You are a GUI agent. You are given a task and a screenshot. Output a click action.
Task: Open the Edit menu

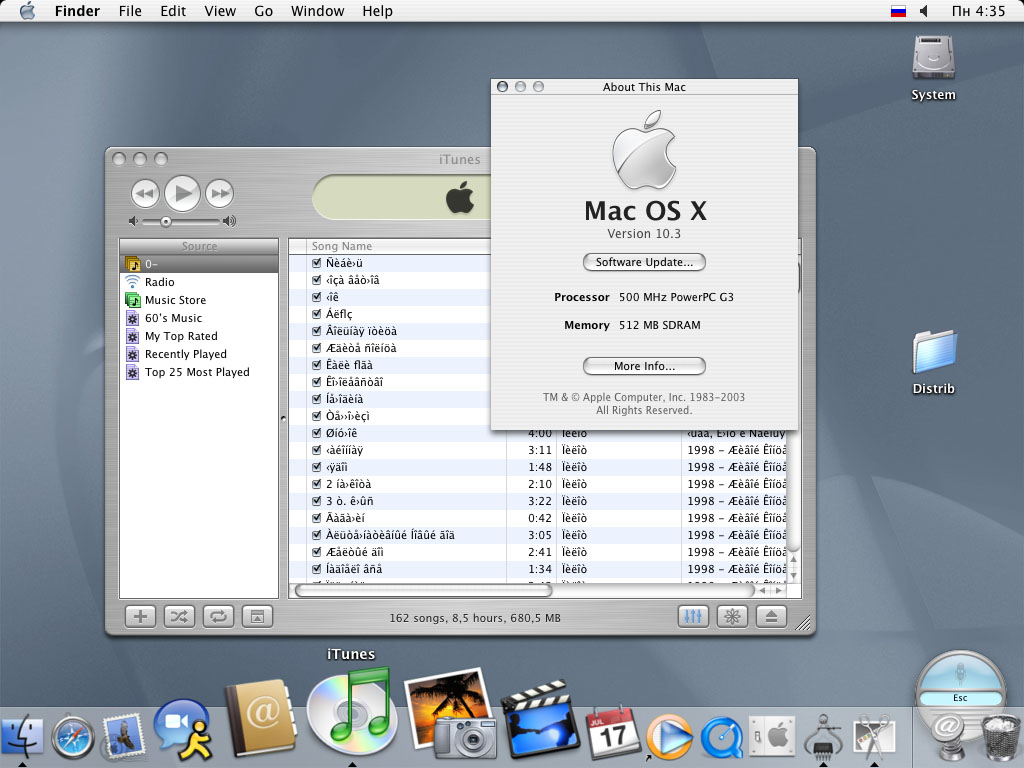pyautogui.click(x=173, y=11)
